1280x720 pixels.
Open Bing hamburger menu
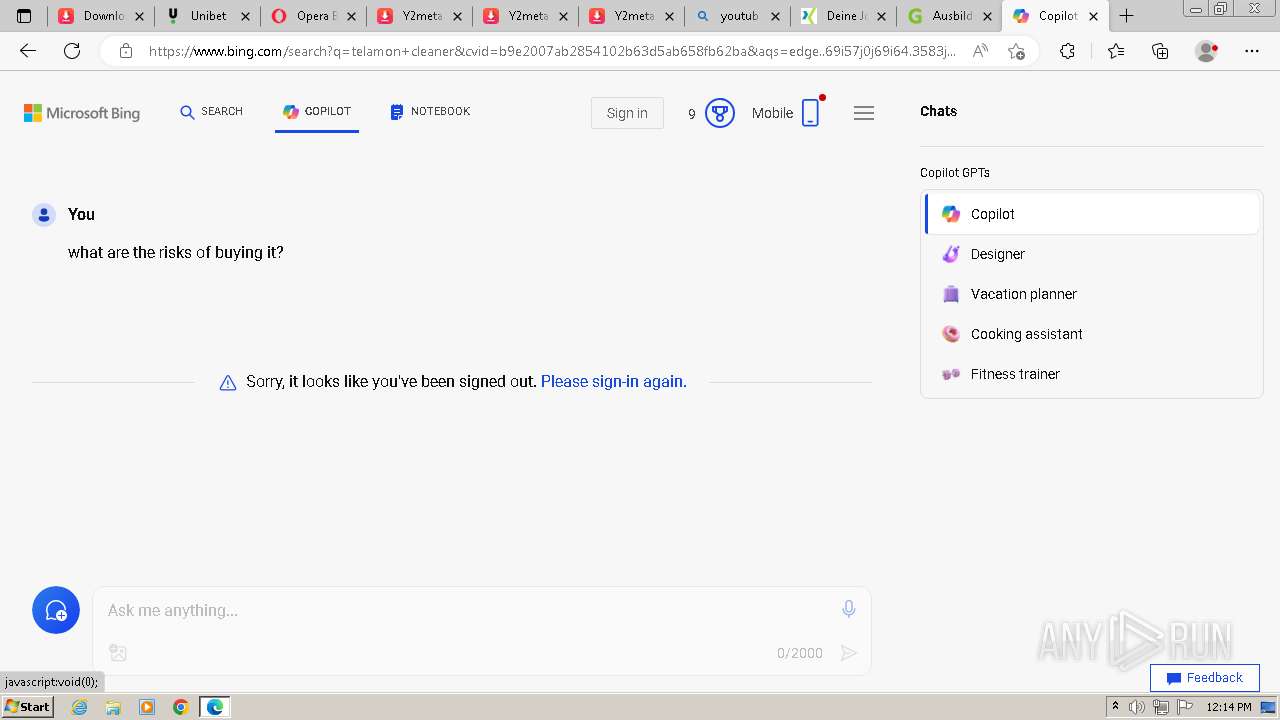(x=864, y=113)
